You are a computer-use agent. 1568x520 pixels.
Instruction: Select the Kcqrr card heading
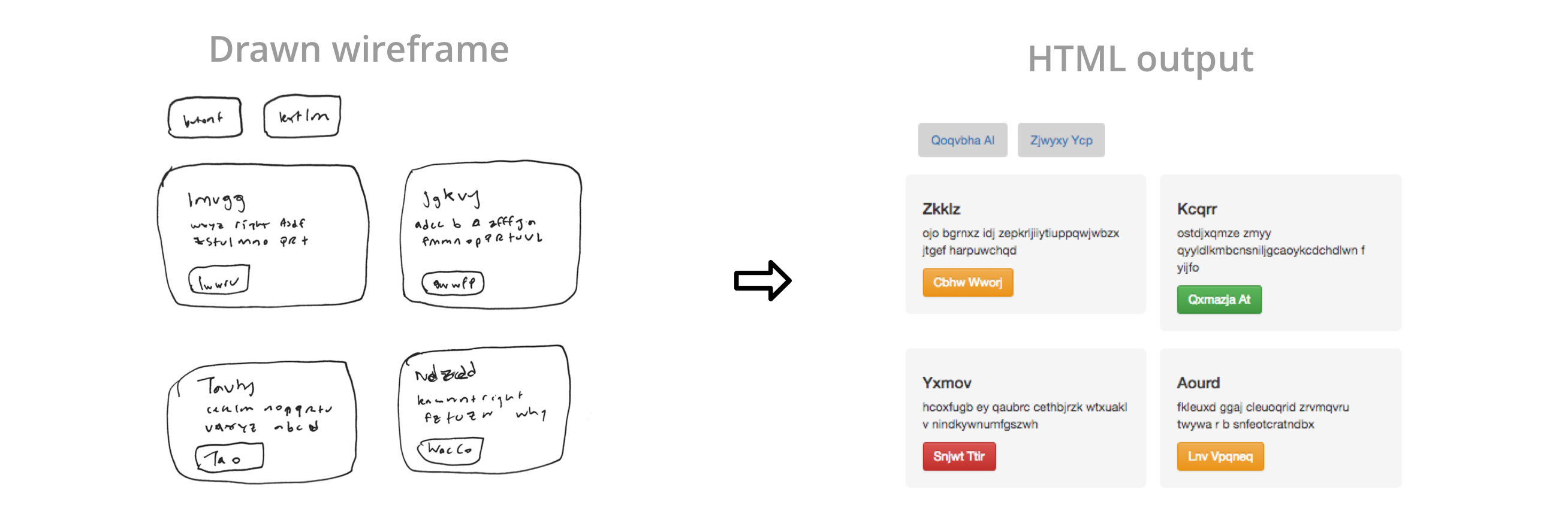[x=1197, y=209]
